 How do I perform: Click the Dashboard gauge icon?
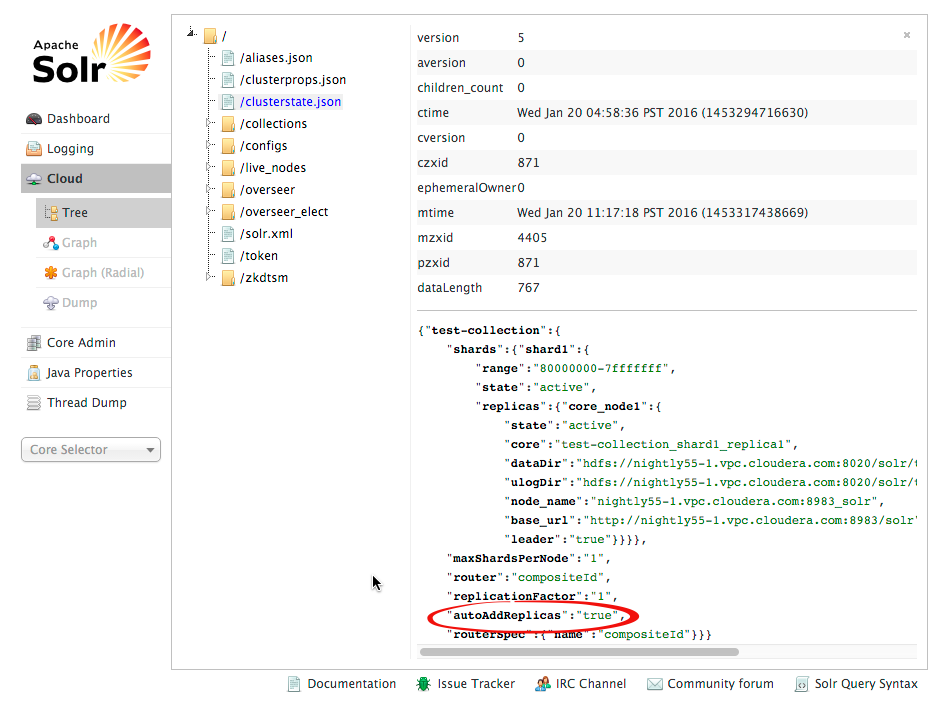34,119
